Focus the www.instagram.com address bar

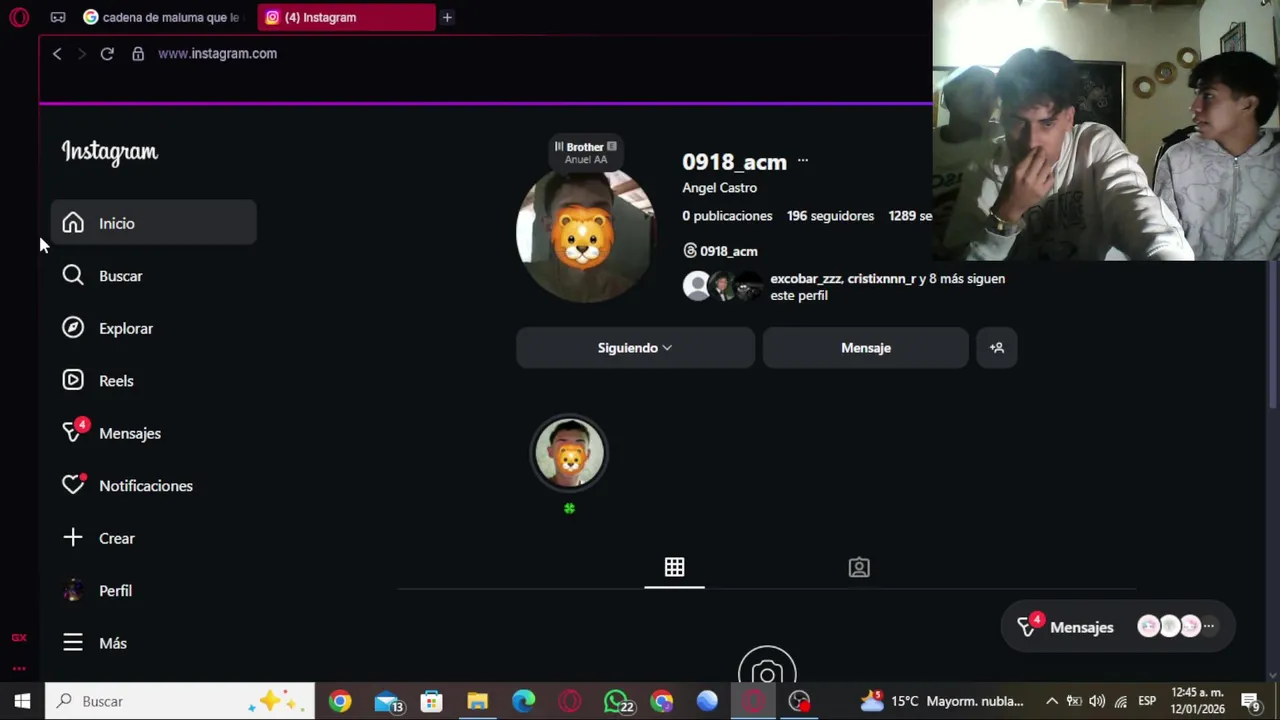(217, 54)
